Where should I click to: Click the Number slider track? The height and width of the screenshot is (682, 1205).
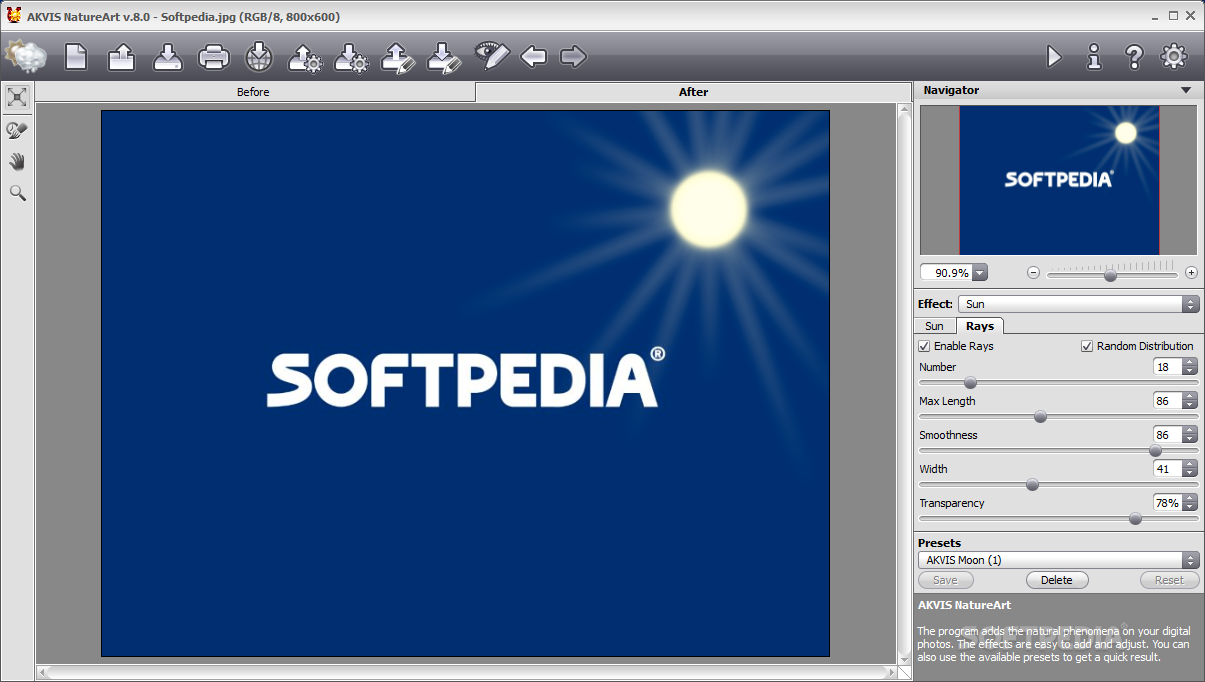(x=1058, y=382)
